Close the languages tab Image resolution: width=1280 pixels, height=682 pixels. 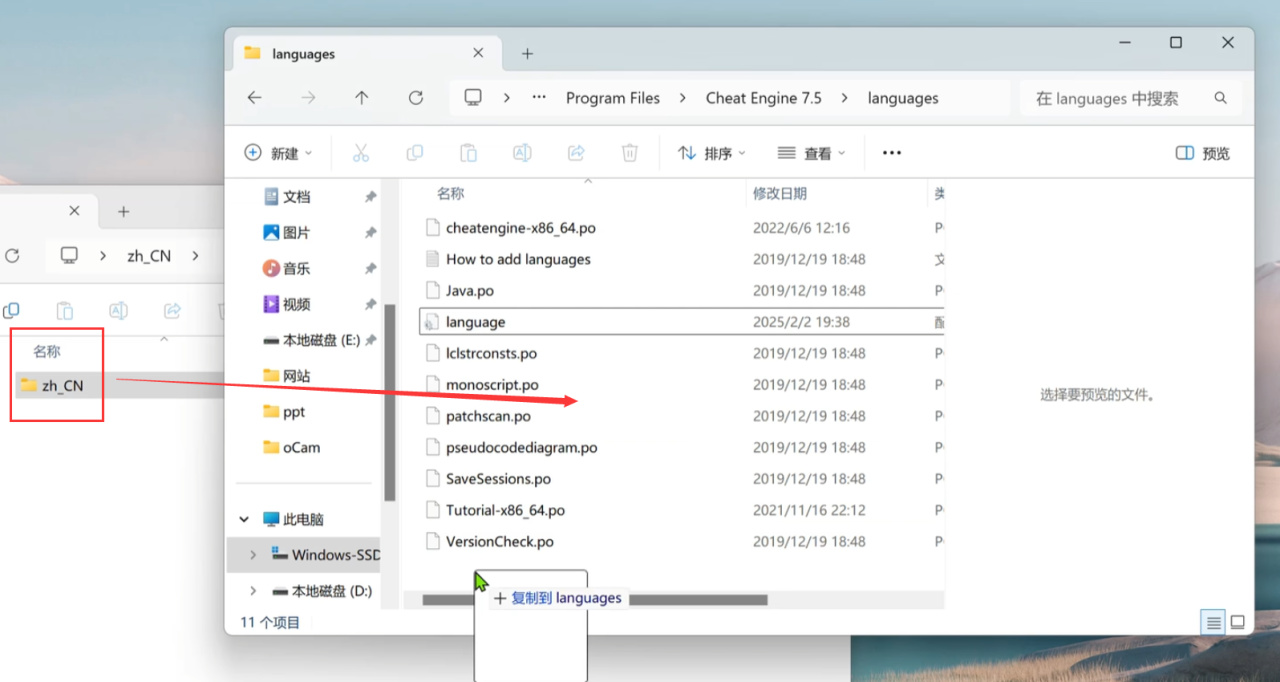click(478, 53)
